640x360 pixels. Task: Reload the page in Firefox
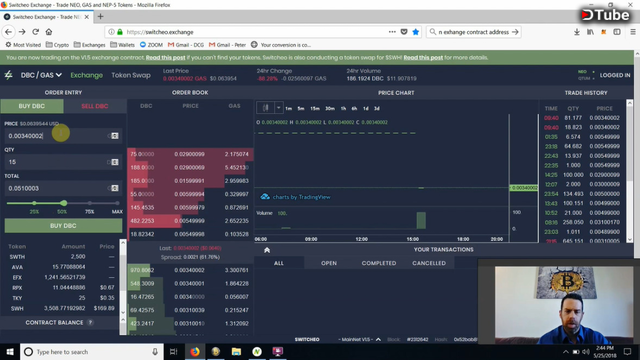[x=36, y=32]
